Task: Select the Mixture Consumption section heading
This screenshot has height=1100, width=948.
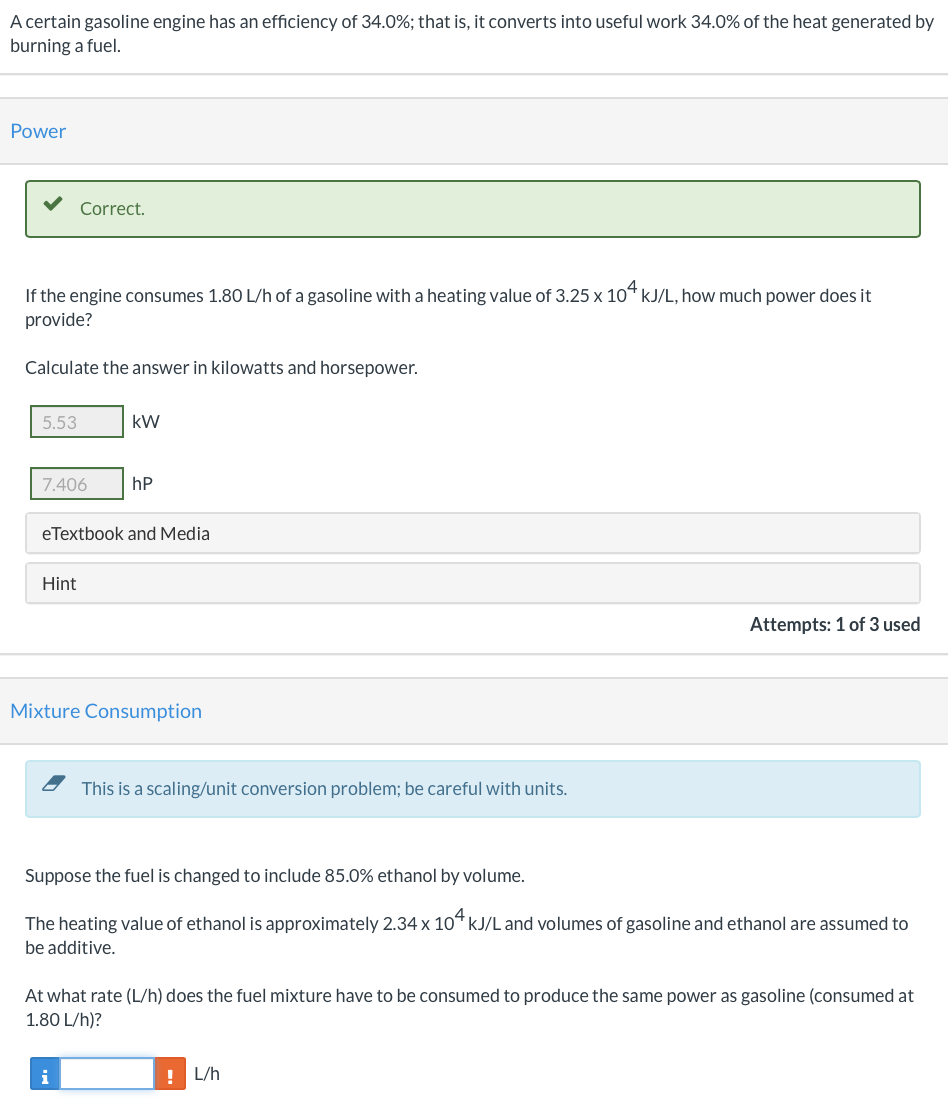Action: 106,711
